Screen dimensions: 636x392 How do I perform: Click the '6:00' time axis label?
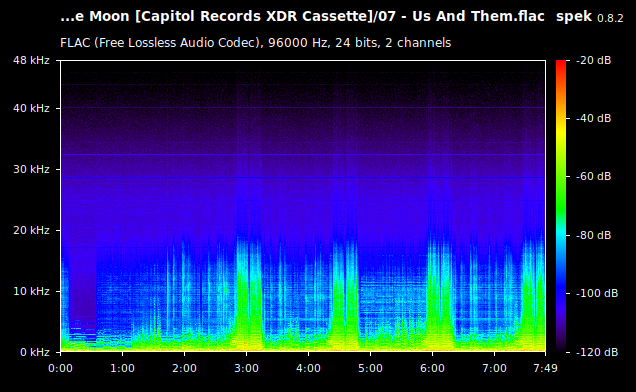[432, 368]
